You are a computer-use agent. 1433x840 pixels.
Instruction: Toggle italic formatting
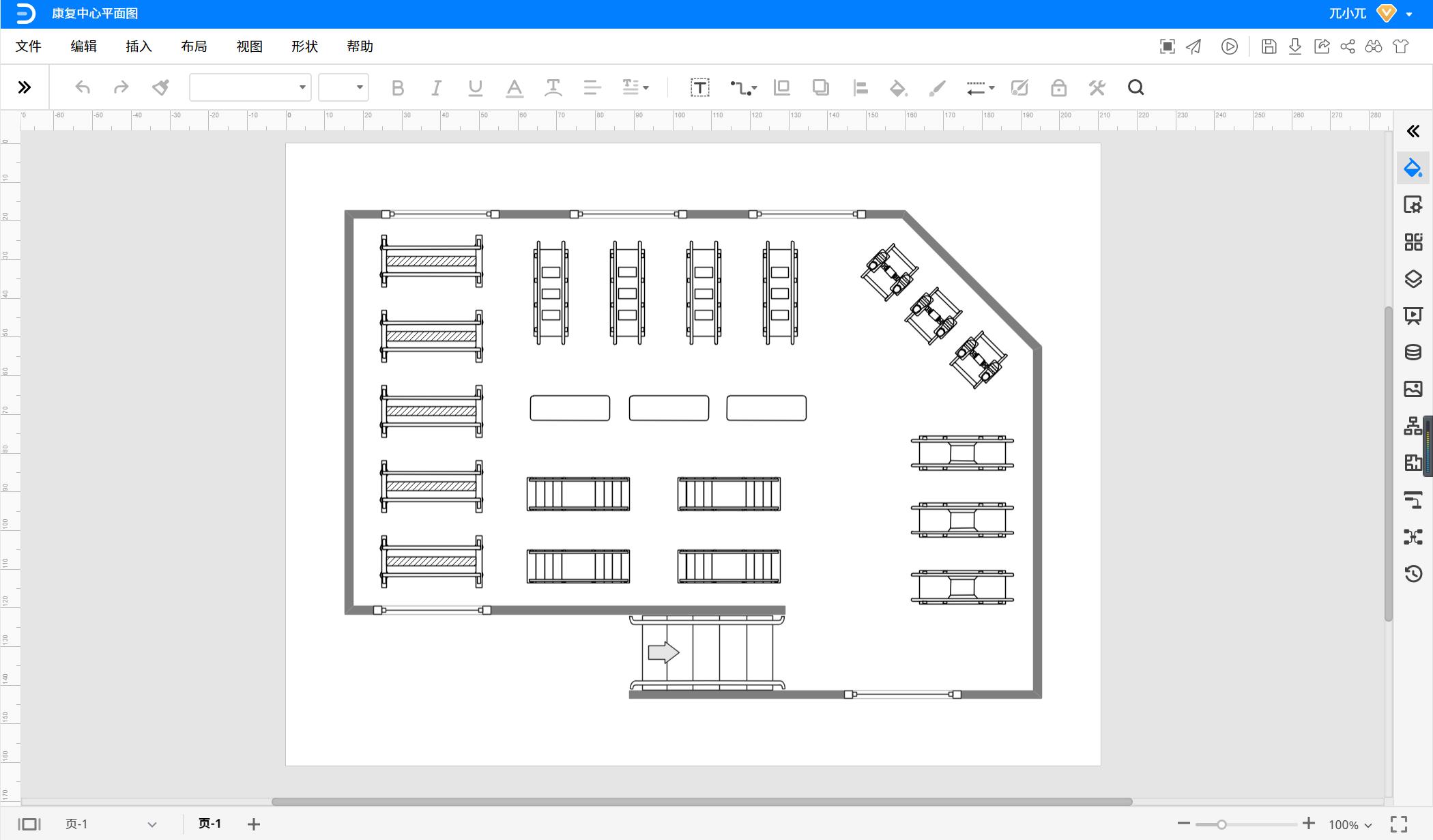pos(437,87)
